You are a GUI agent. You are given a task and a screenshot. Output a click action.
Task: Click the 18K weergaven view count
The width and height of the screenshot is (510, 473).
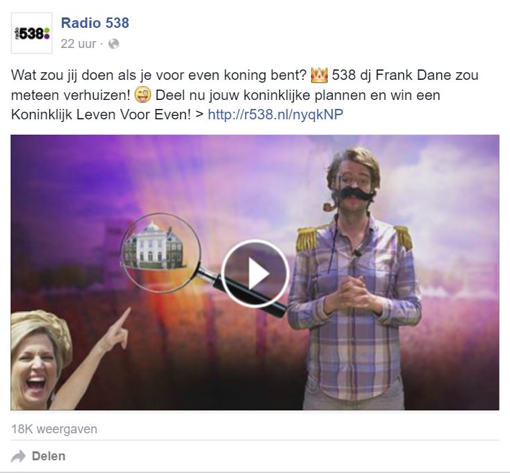pyautogui.click(x=54, y=429)
